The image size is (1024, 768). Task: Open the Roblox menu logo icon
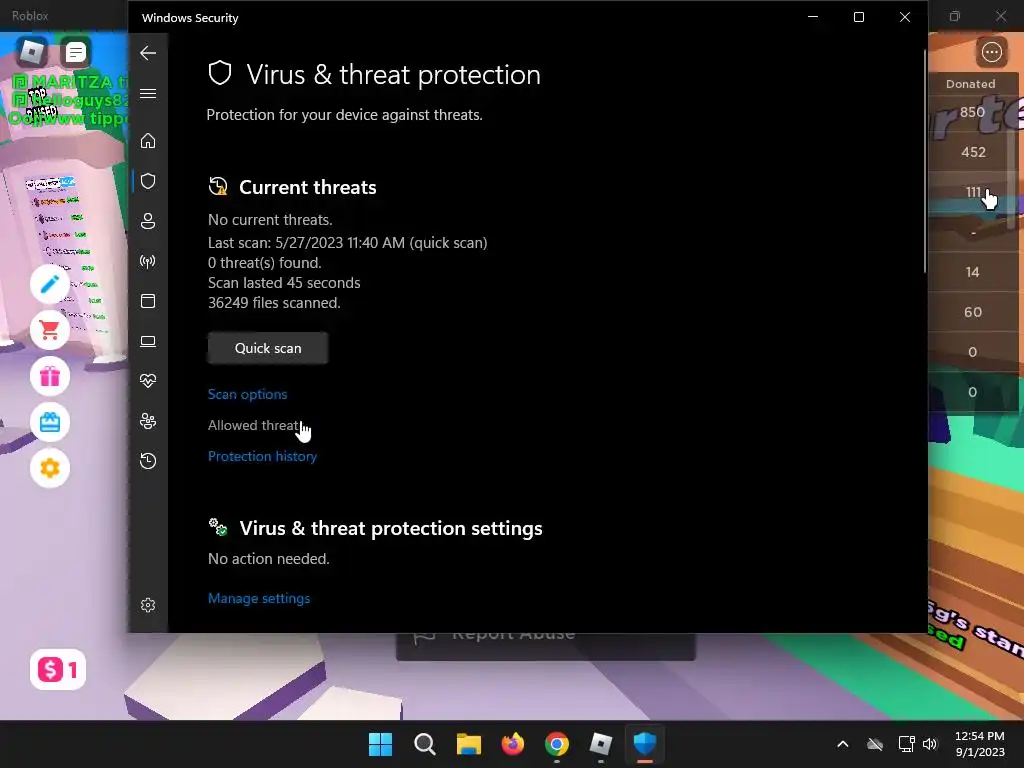(x=32, y=52)
